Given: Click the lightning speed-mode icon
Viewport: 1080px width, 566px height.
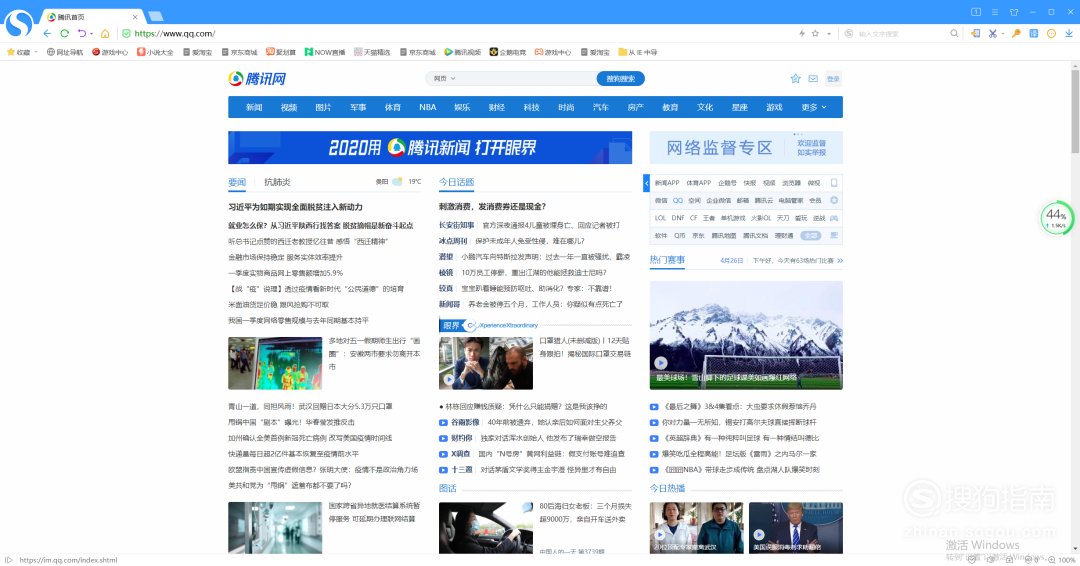Looking at the screenshot, I should pos(802,33).
